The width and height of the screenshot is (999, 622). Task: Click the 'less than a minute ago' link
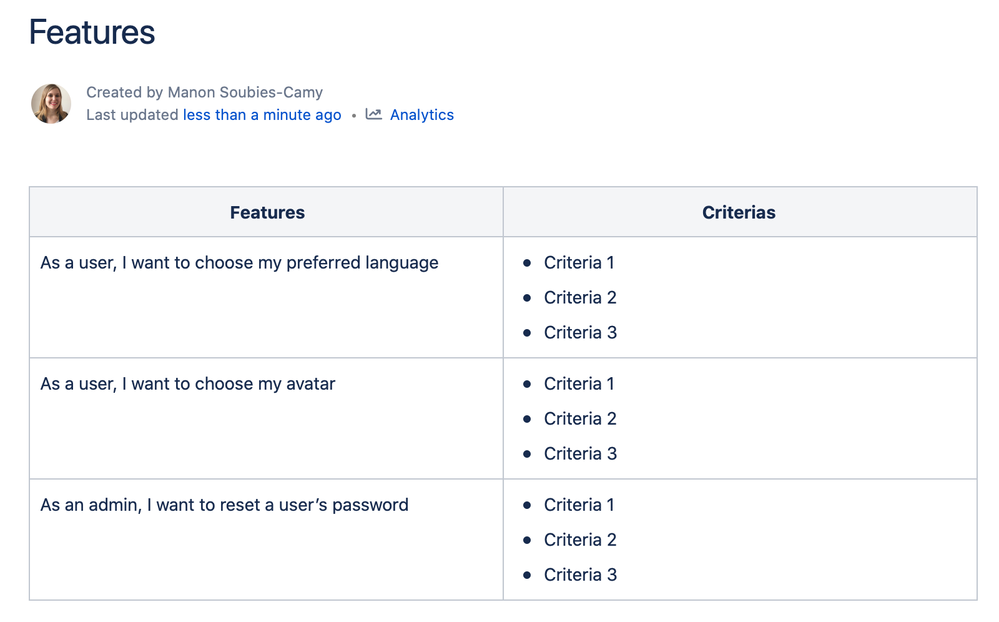[262, 115]
